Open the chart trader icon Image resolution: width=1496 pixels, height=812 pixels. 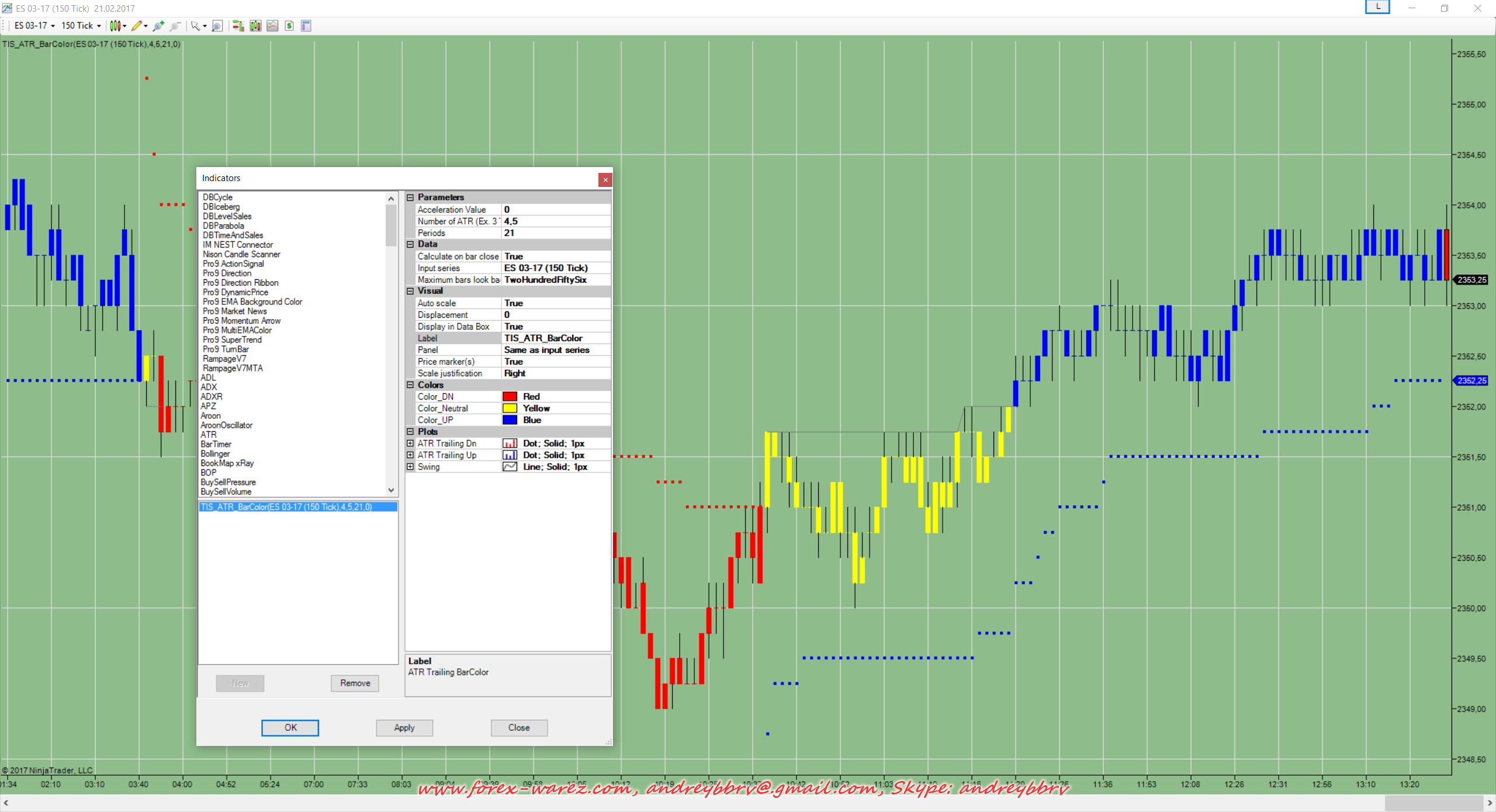click(238, 26)
